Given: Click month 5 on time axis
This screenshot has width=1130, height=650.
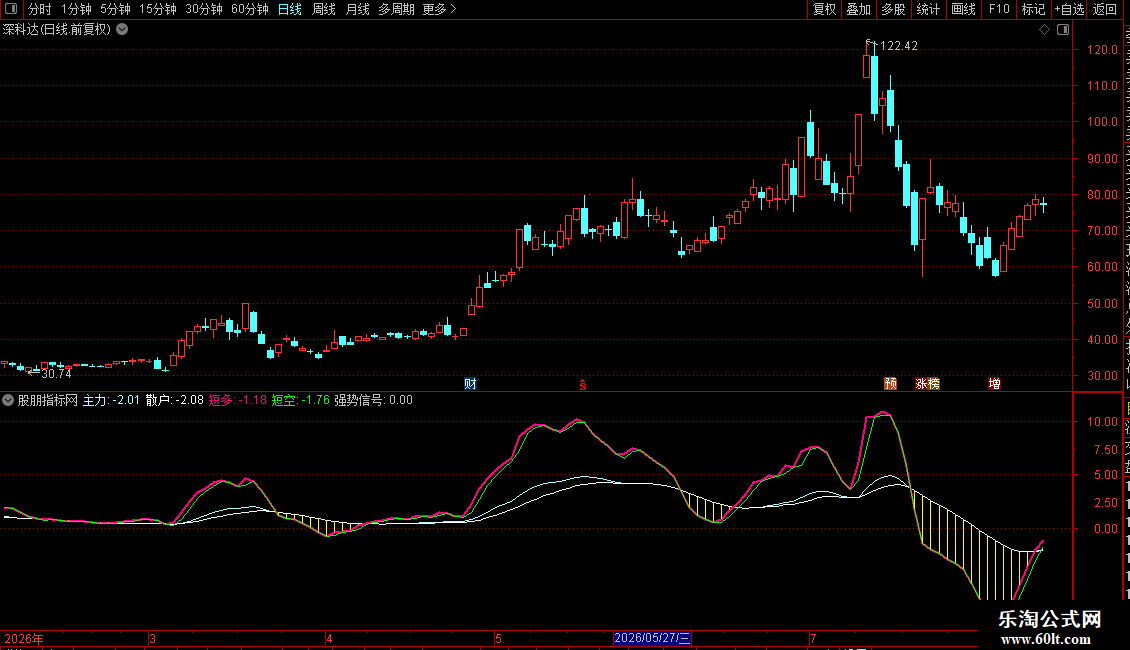Looking at the screenshot, I should click(x=498, y=638).
